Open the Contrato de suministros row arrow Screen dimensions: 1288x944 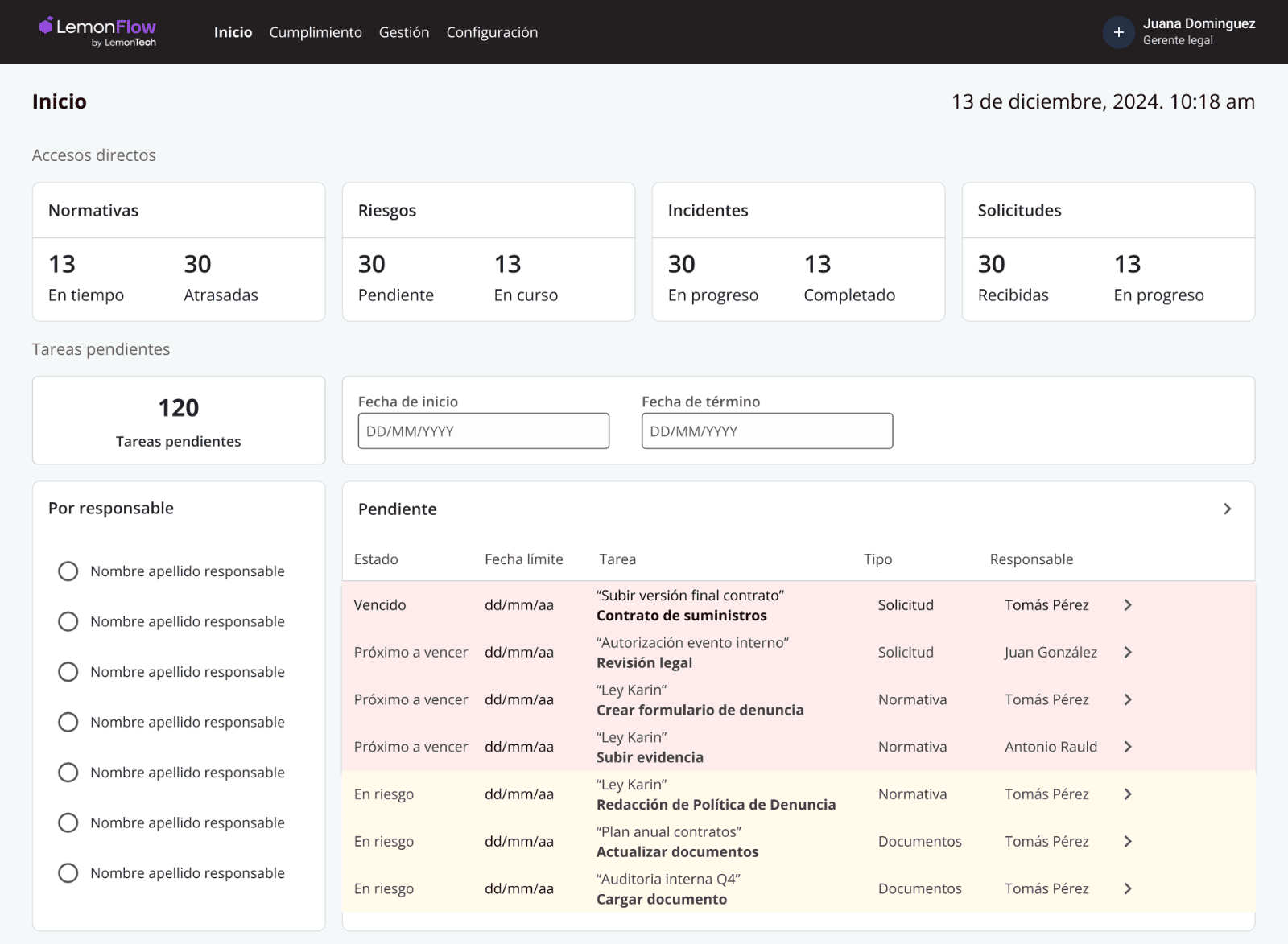tap(1128, 605)
